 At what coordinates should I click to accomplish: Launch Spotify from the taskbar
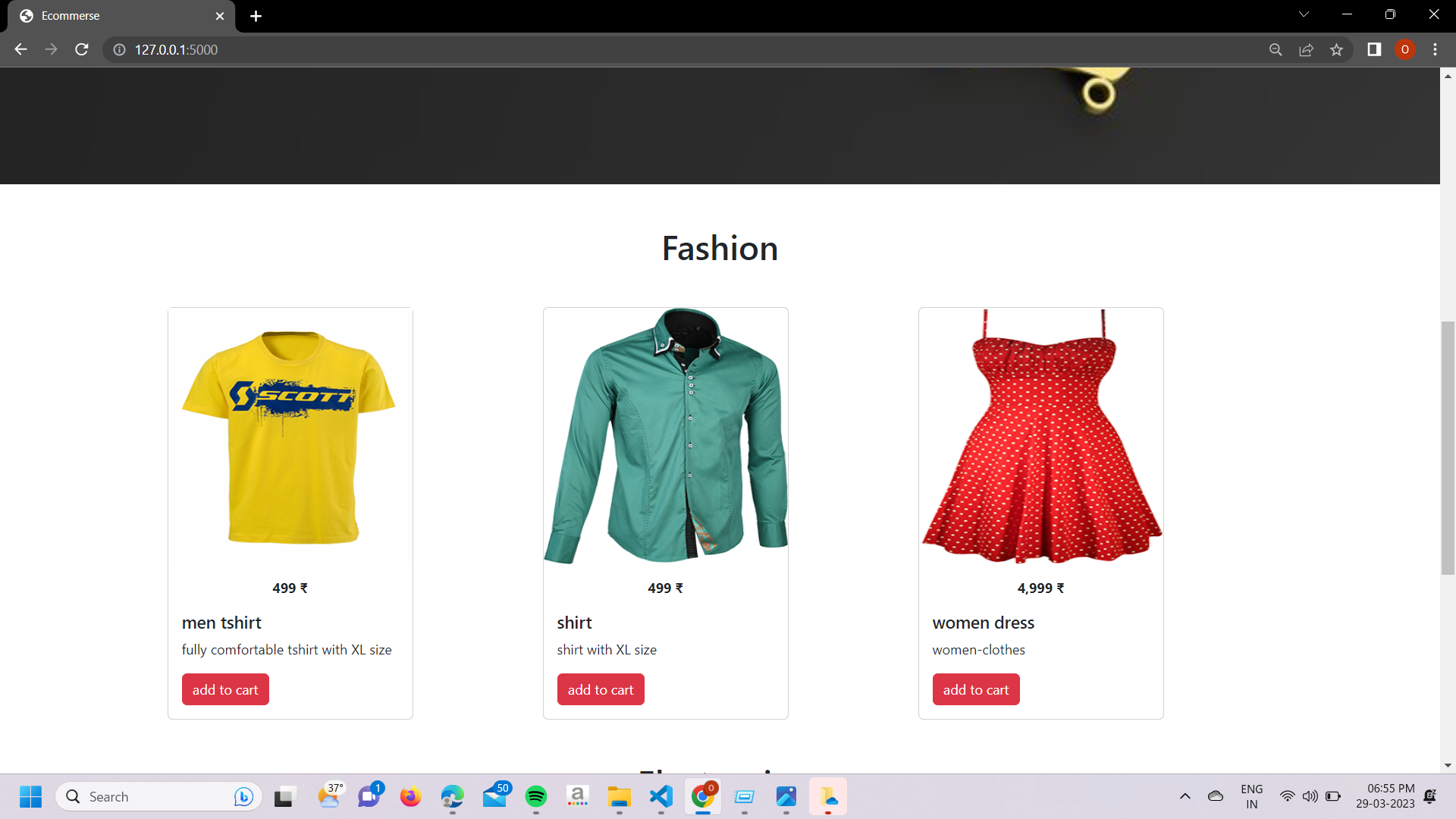coord(536,796)
